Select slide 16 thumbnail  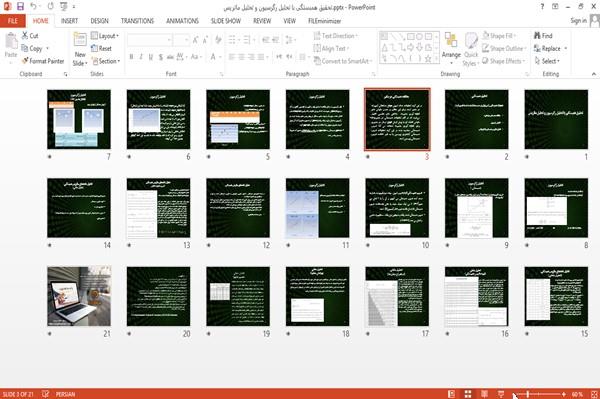click(x=476, y=296)
